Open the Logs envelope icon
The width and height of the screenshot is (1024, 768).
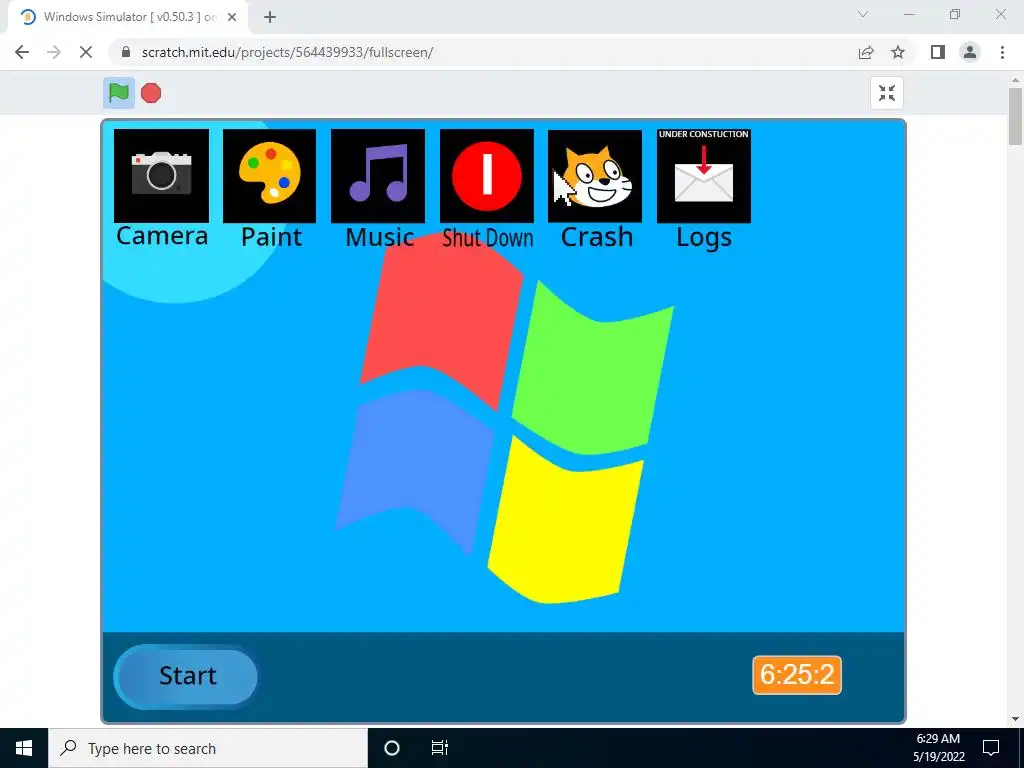pos(703,176)
